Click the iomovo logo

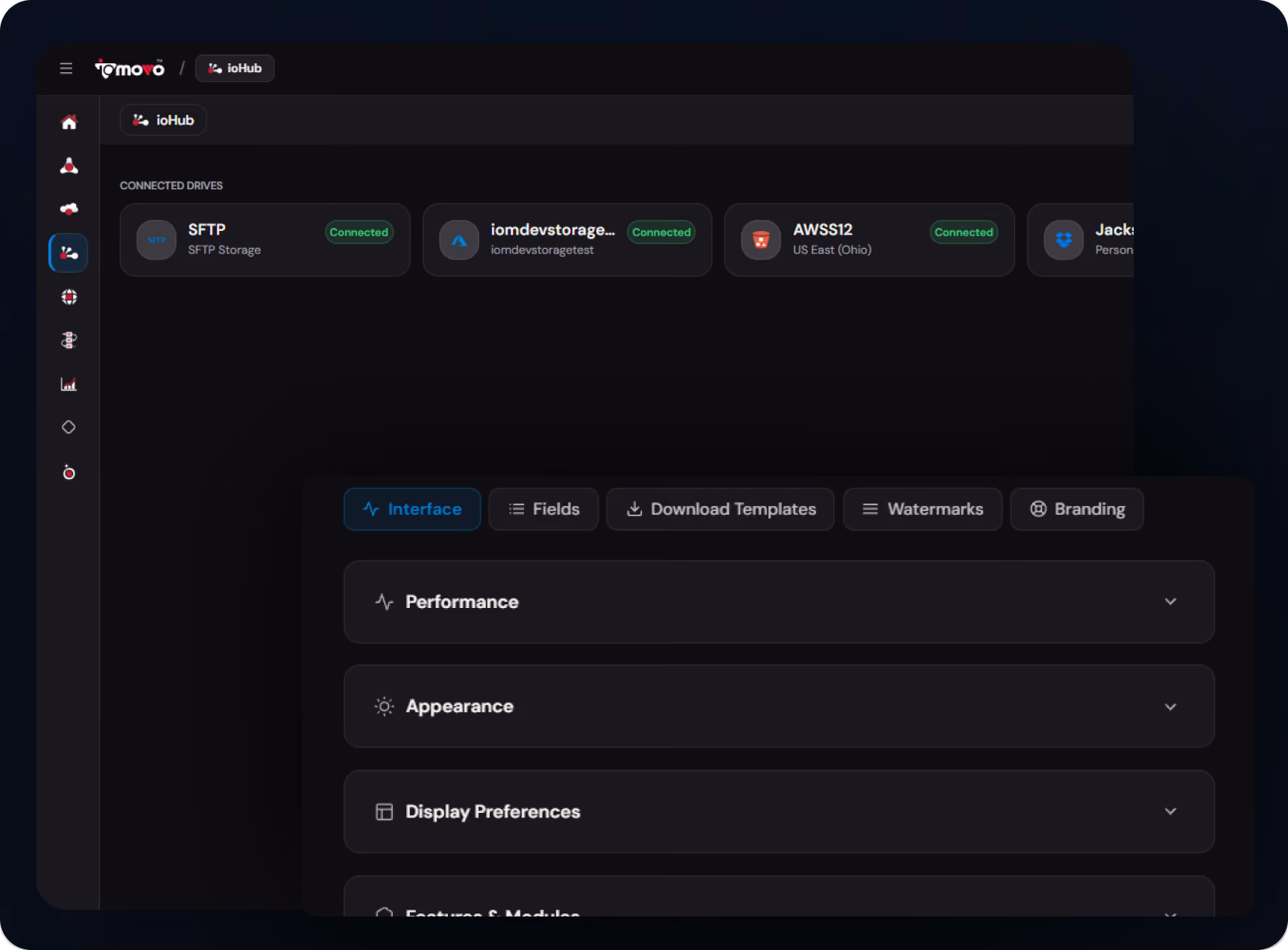(130, 69)
